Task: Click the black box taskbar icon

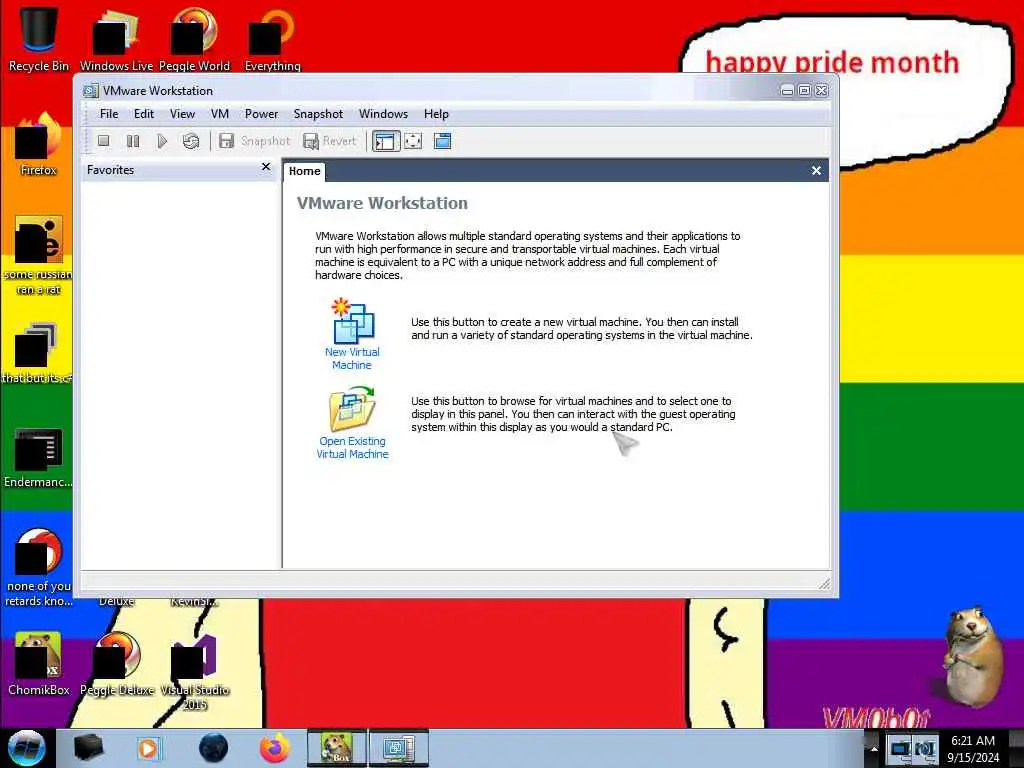Action: pos(88,748)
